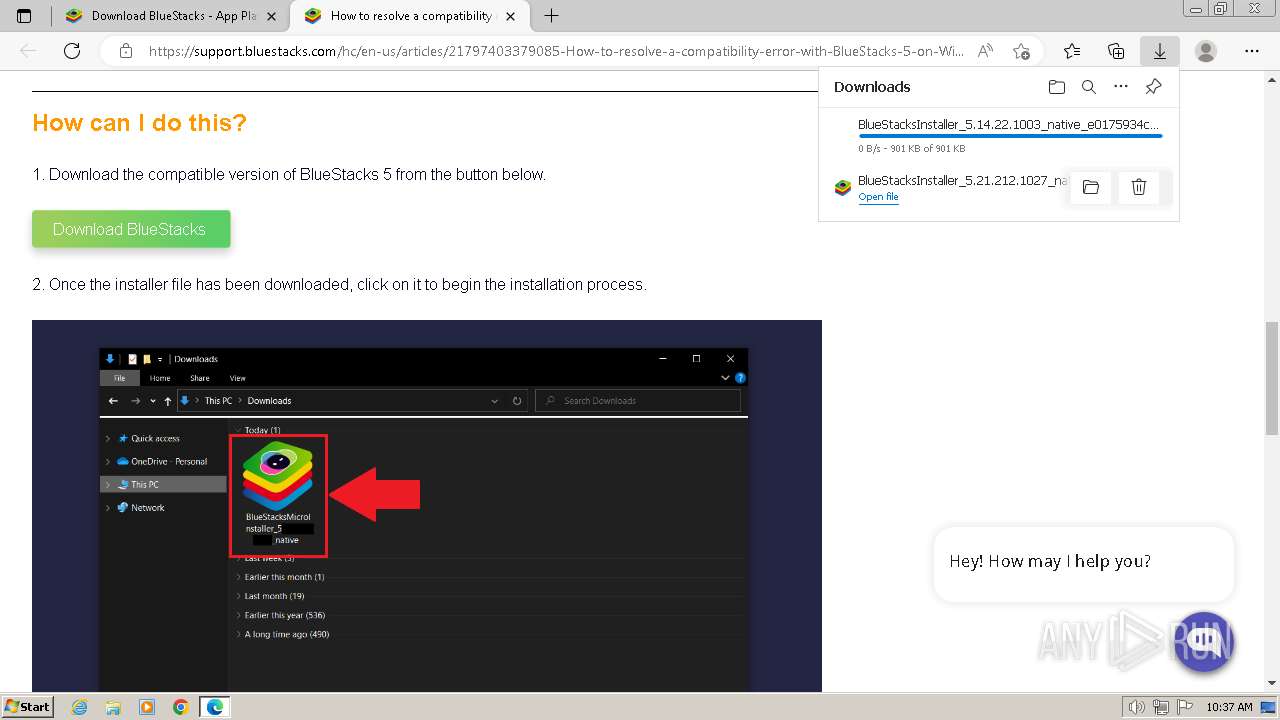The width and height of the screenshot is (1280, 720).
Task: Click the support.bluestacks.com address bar
Action: pyautogui.click(x=556, y=51)
